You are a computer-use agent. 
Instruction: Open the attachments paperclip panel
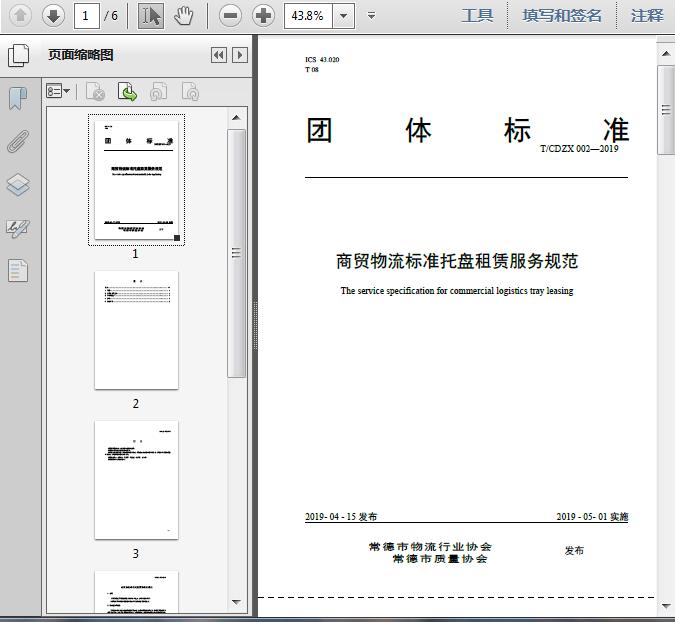point(18,141)
